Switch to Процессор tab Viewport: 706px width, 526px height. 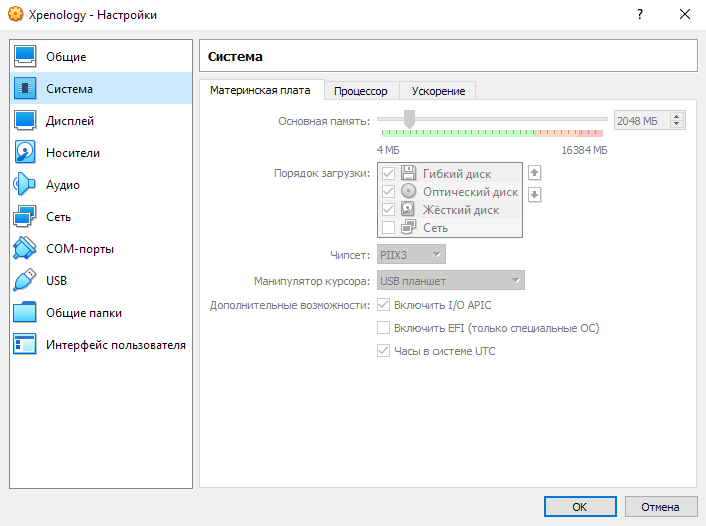click(361, 91)
